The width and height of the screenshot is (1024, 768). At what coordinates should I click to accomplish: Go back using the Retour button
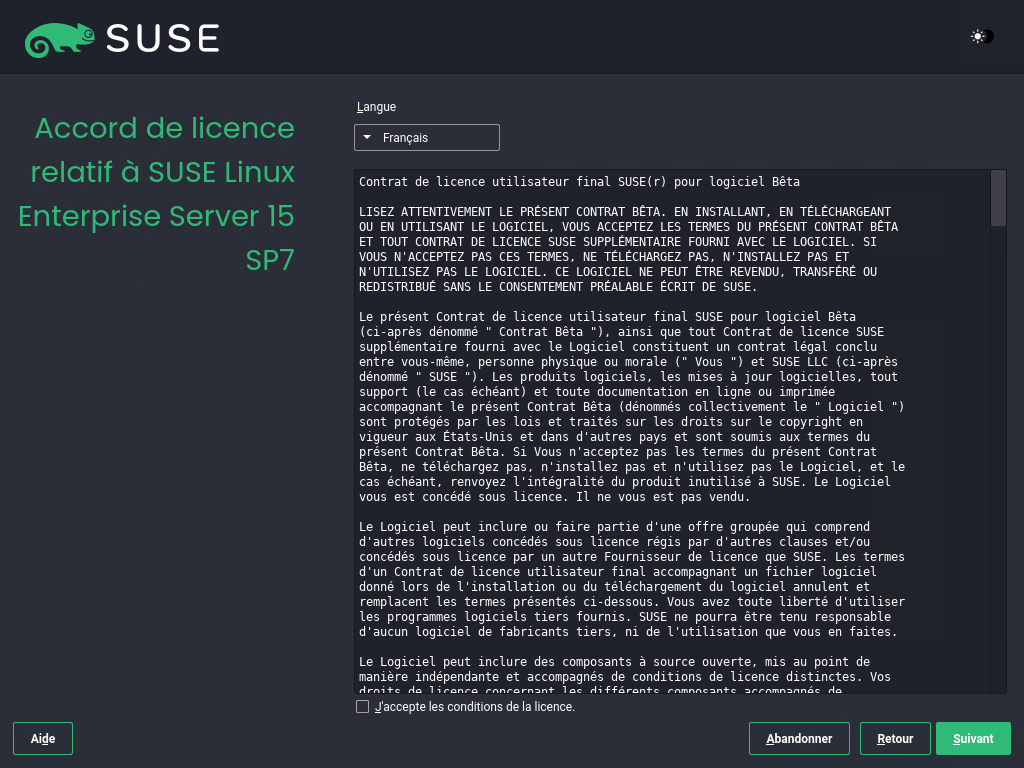895,739
